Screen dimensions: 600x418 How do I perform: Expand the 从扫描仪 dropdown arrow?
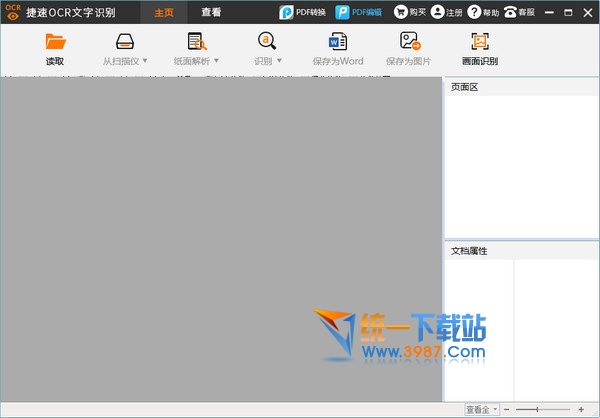(x=146, y=62)
